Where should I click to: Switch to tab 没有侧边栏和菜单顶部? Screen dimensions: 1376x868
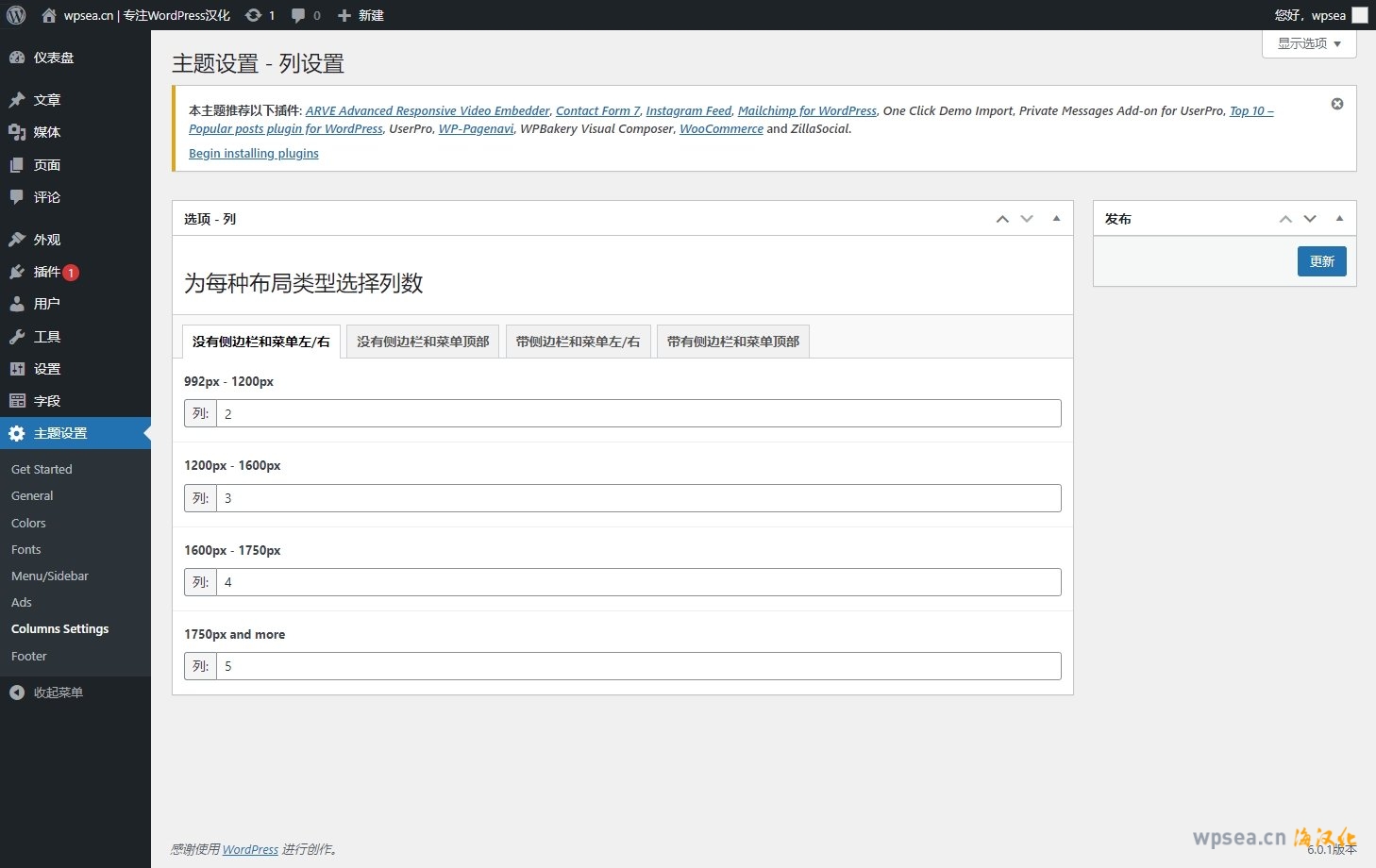(423, 342)
